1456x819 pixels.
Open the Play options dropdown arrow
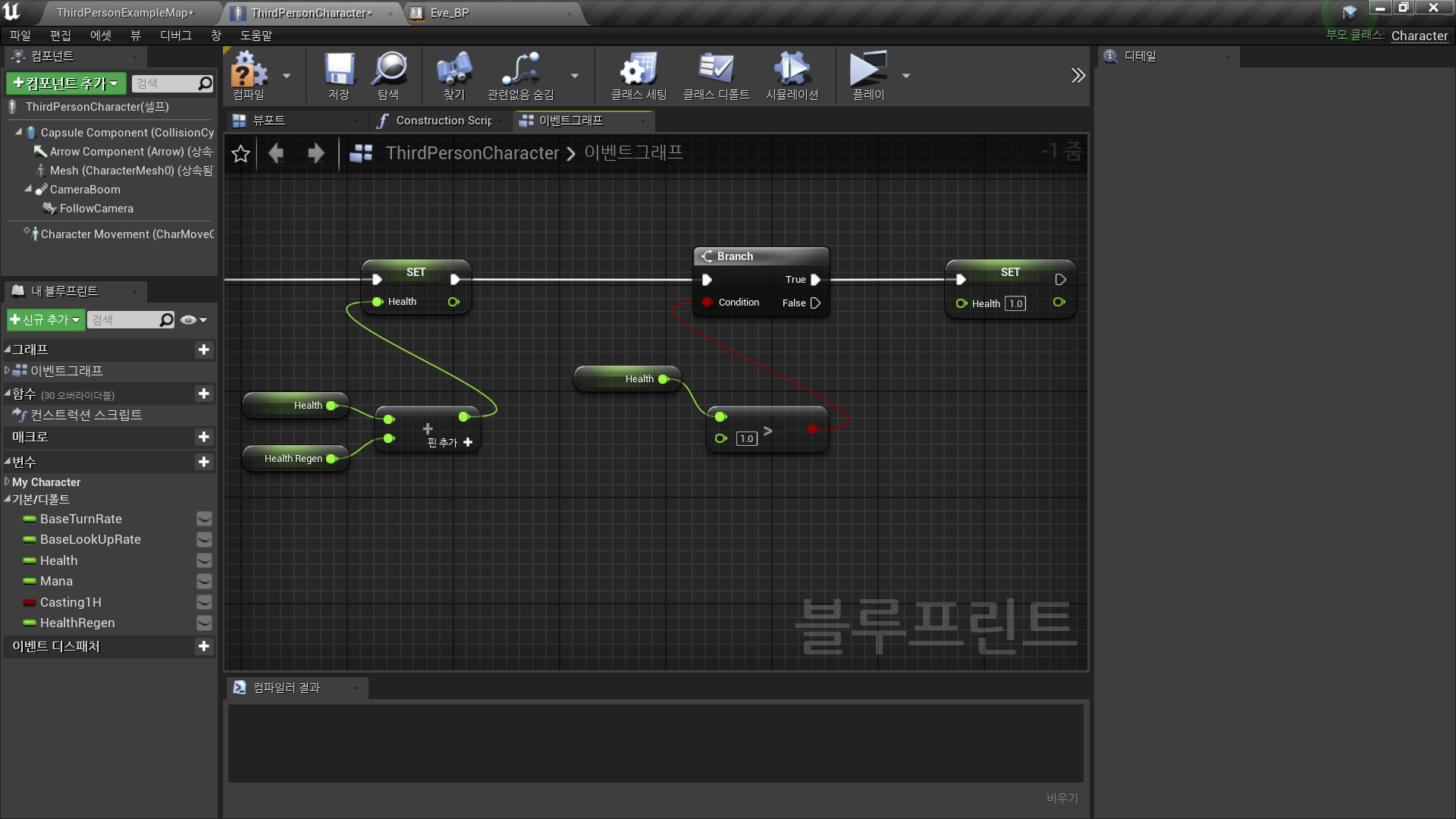pos(906,76)
